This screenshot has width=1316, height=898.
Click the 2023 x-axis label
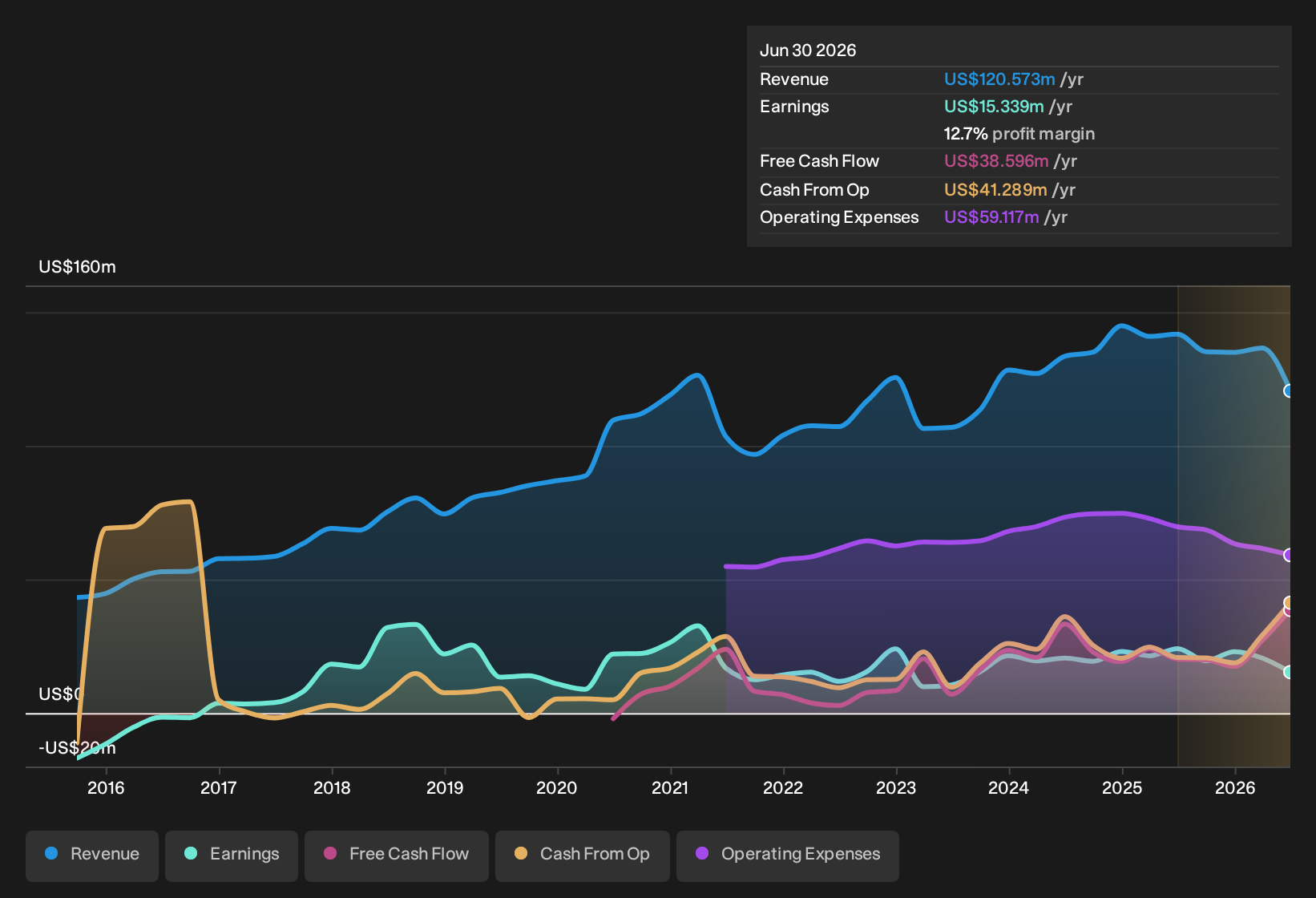[x=896, y=788]
